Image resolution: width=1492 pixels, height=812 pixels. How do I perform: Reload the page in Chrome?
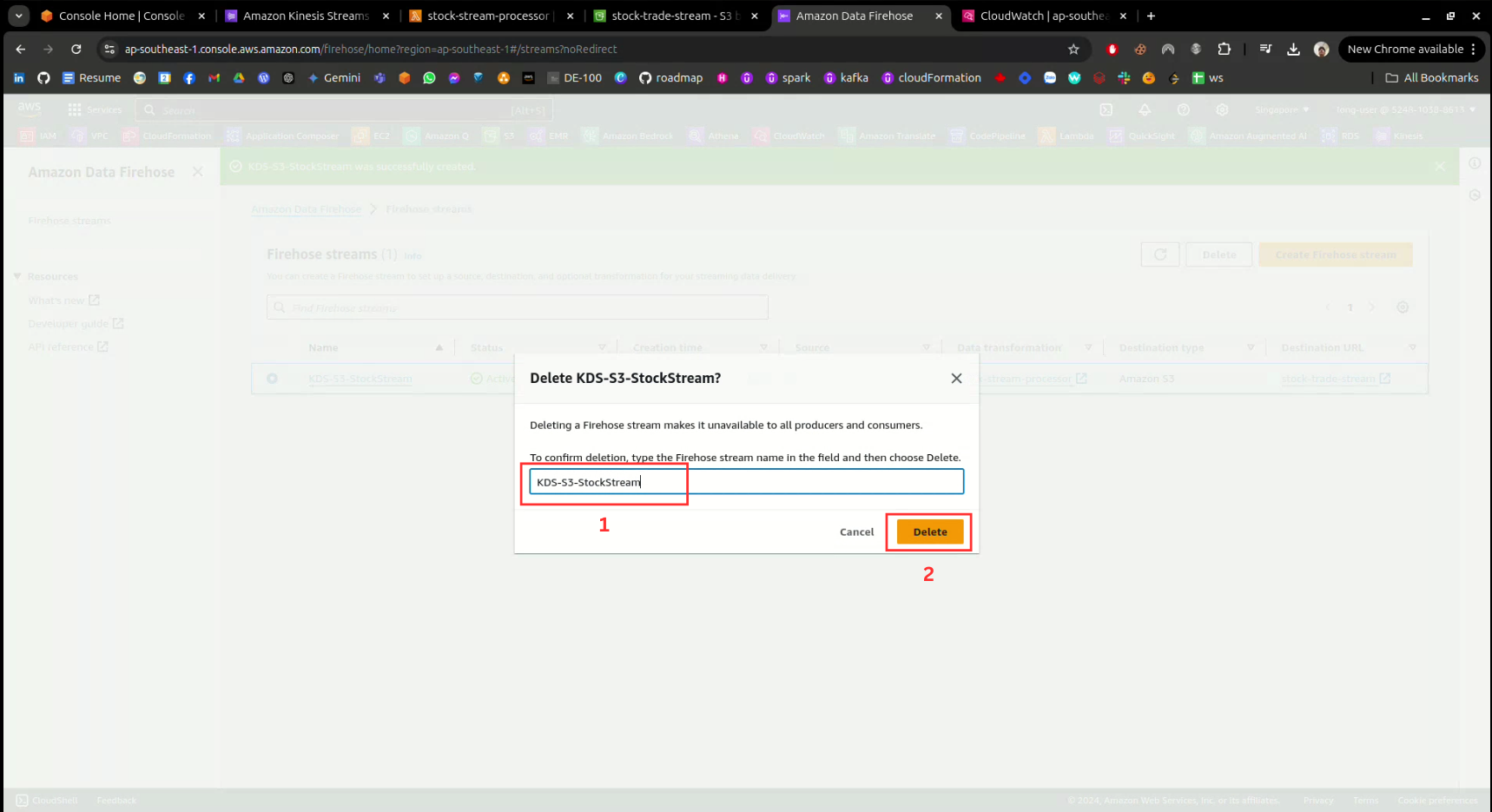click(76, 50)
